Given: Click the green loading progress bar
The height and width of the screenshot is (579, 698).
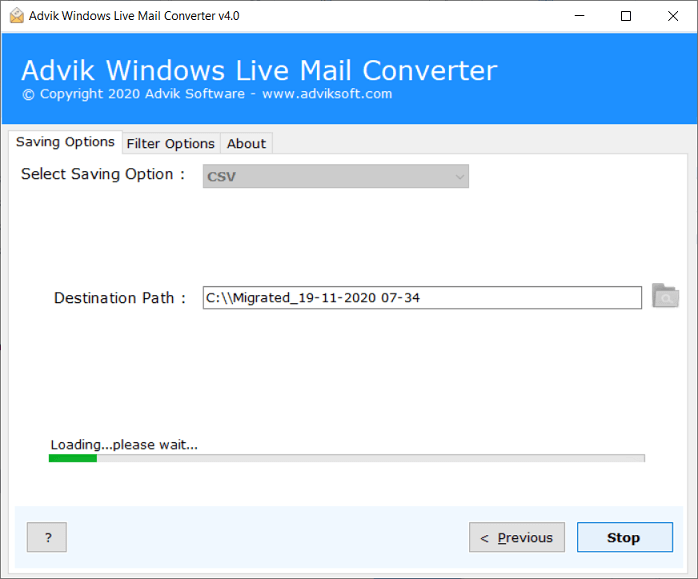Looking at the screenshot, I should 347,458.
